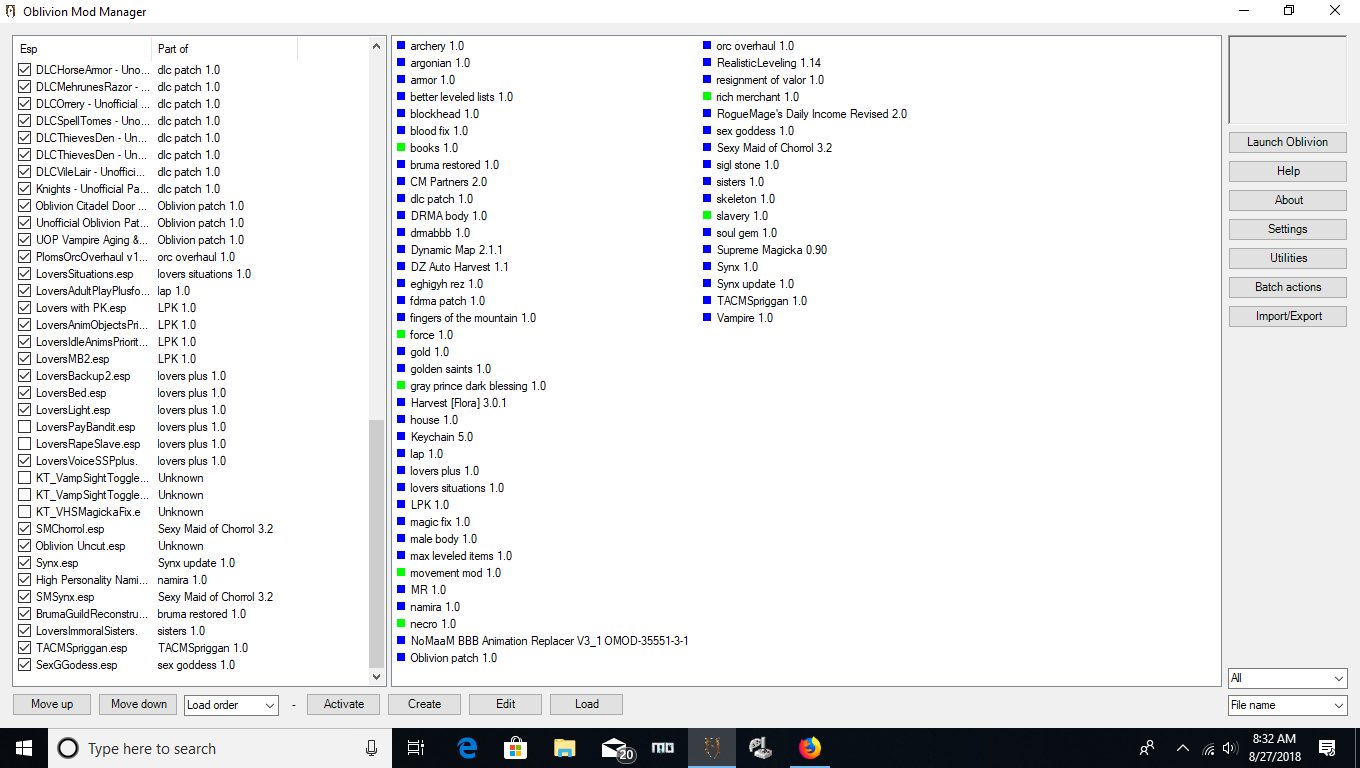Open the Settings button

1287,229
